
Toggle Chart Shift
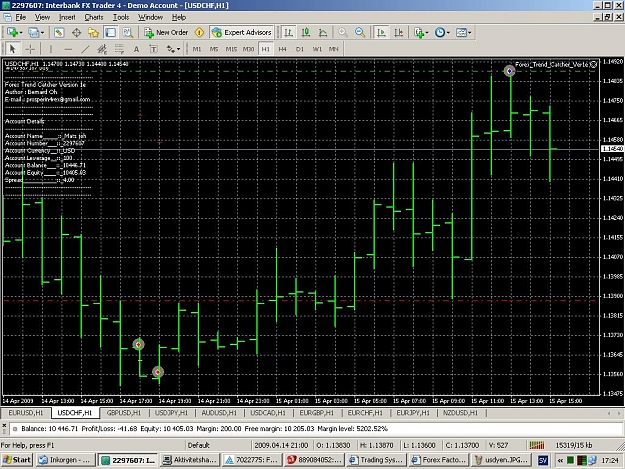(399, 33)
